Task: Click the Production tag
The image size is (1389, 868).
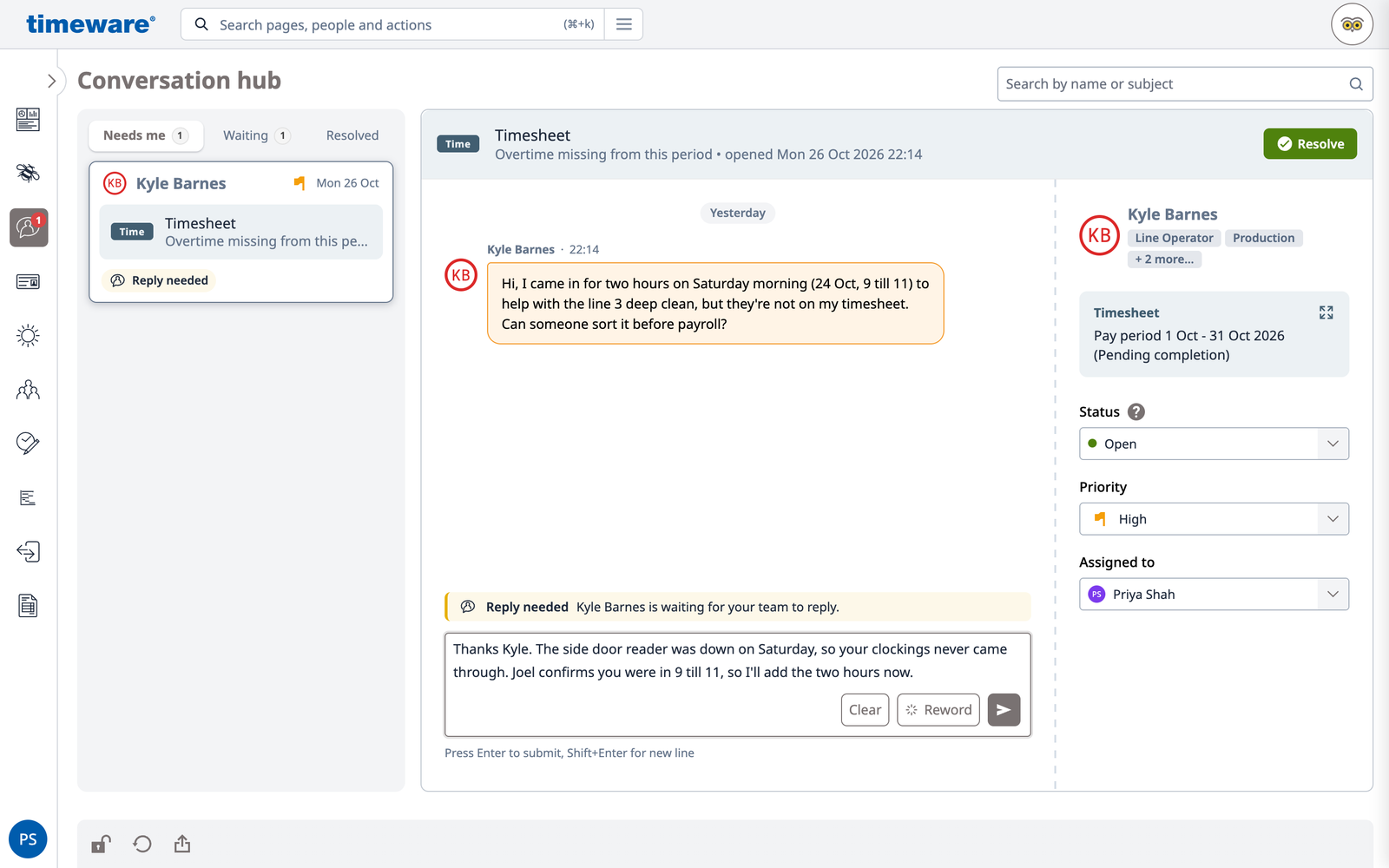Action: (x=1263, y=238)
